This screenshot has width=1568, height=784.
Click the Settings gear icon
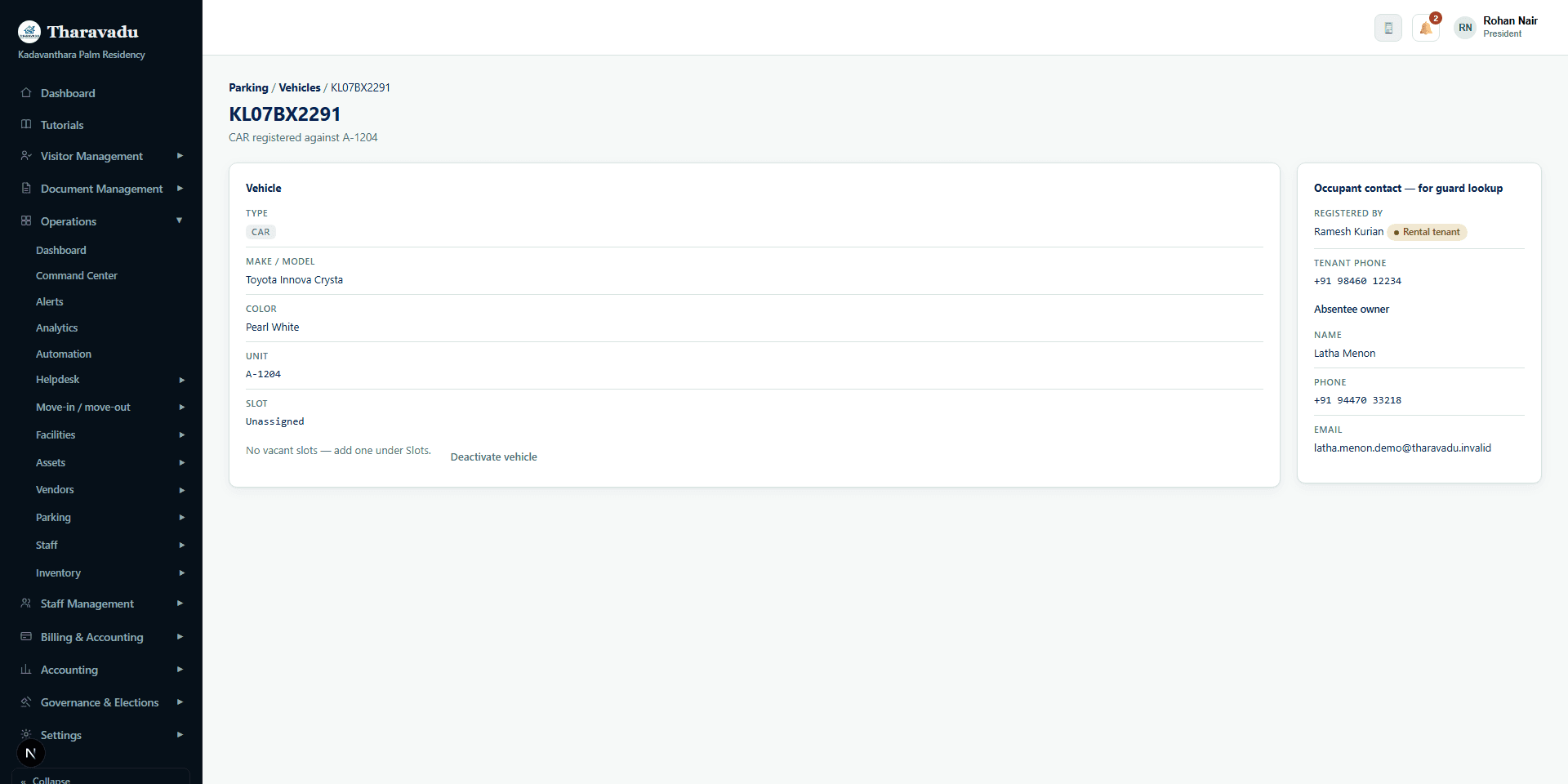(x=26, y=734)
